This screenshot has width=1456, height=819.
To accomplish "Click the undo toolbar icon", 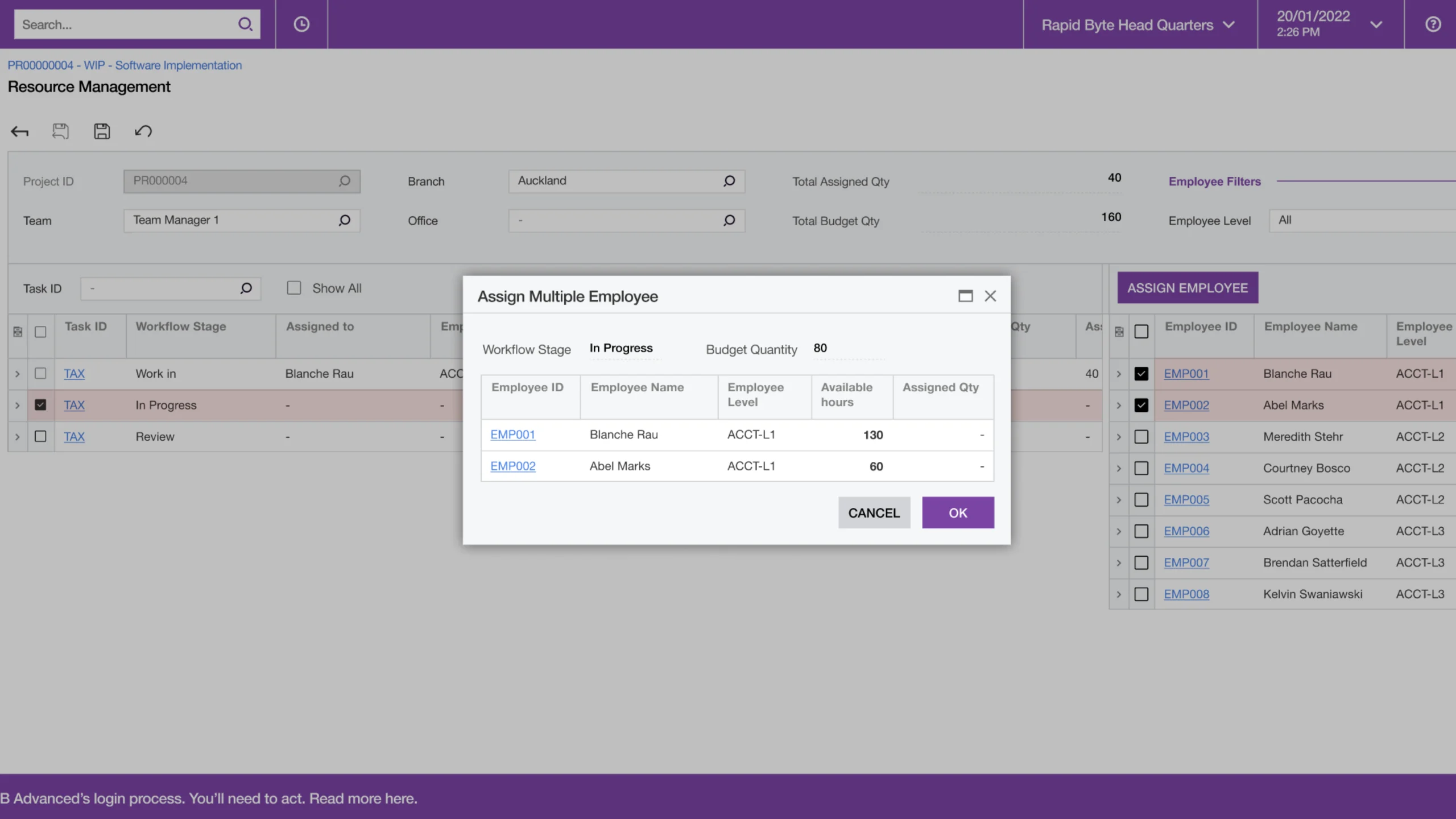I will pos(143,131).
